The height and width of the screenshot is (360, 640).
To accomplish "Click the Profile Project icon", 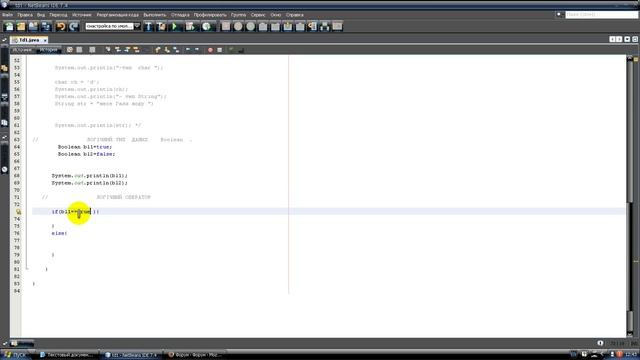I will point(207,27).
